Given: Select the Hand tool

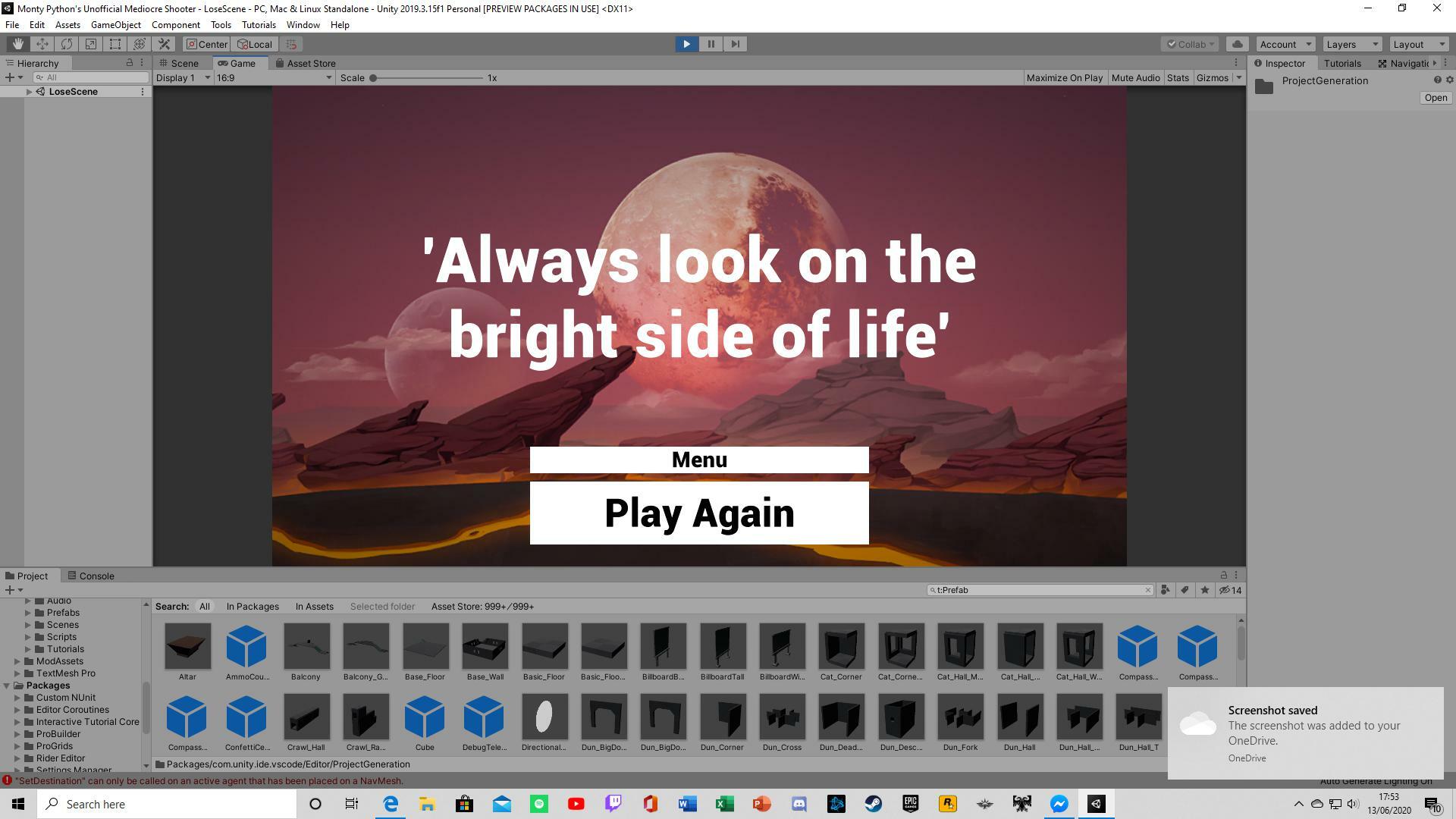Looking at the screenshot, I should coord(17,44).
